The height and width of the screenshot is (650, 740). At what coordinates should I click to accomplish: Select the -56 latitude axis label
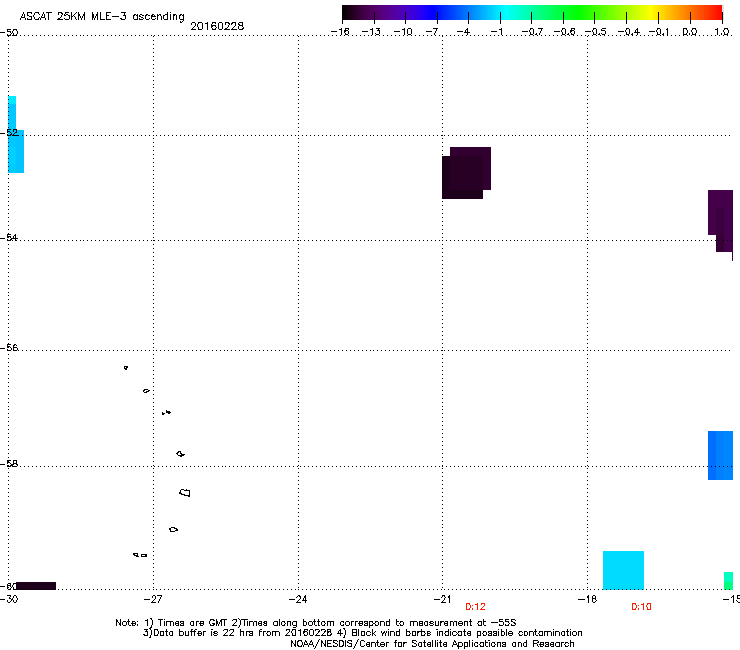pos(9,347)
